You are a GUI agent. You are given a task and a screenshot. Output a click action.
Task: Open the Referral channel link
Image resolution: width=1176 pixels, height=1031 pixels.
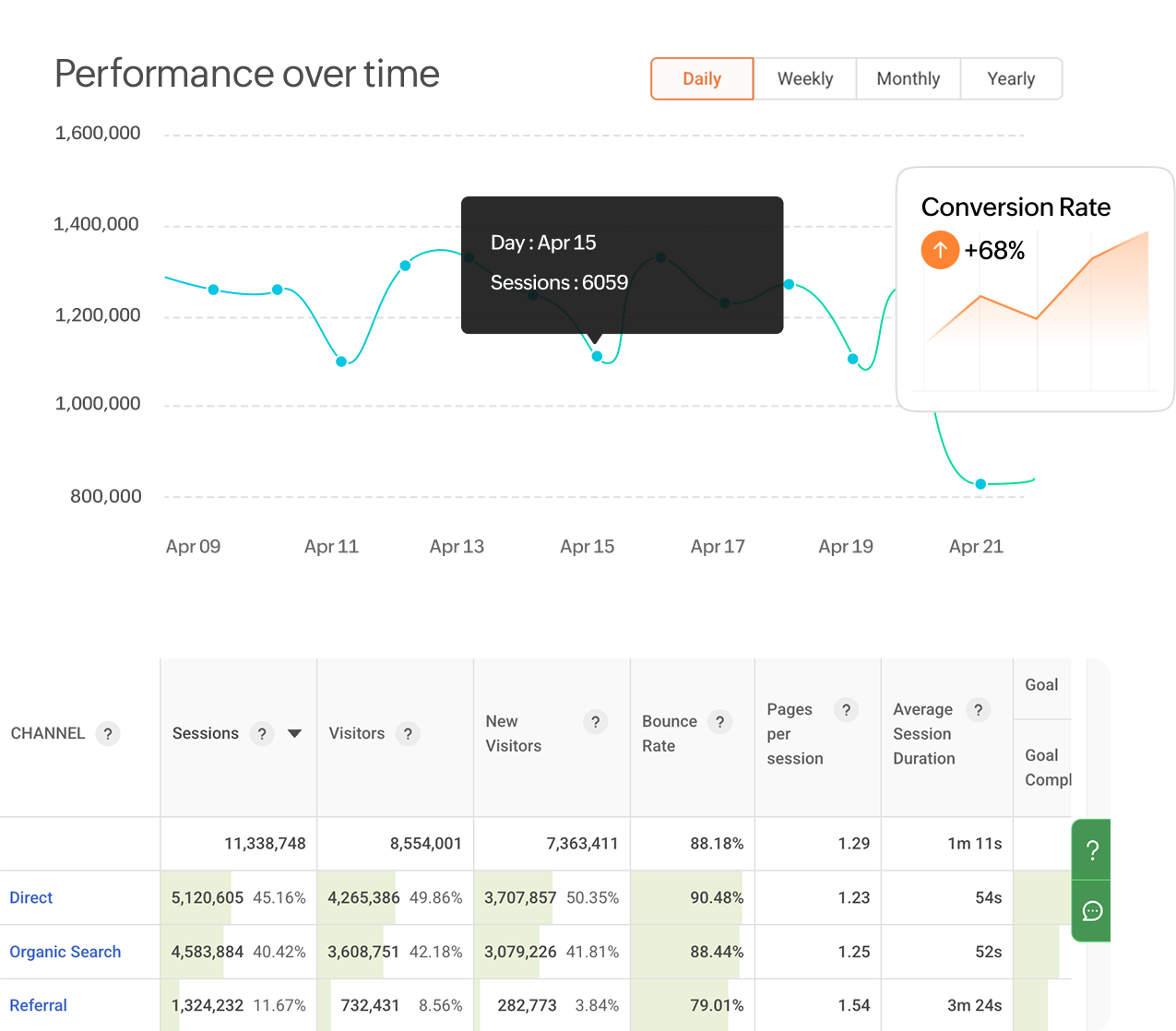pyautogui.click(x=39, y=1005)
